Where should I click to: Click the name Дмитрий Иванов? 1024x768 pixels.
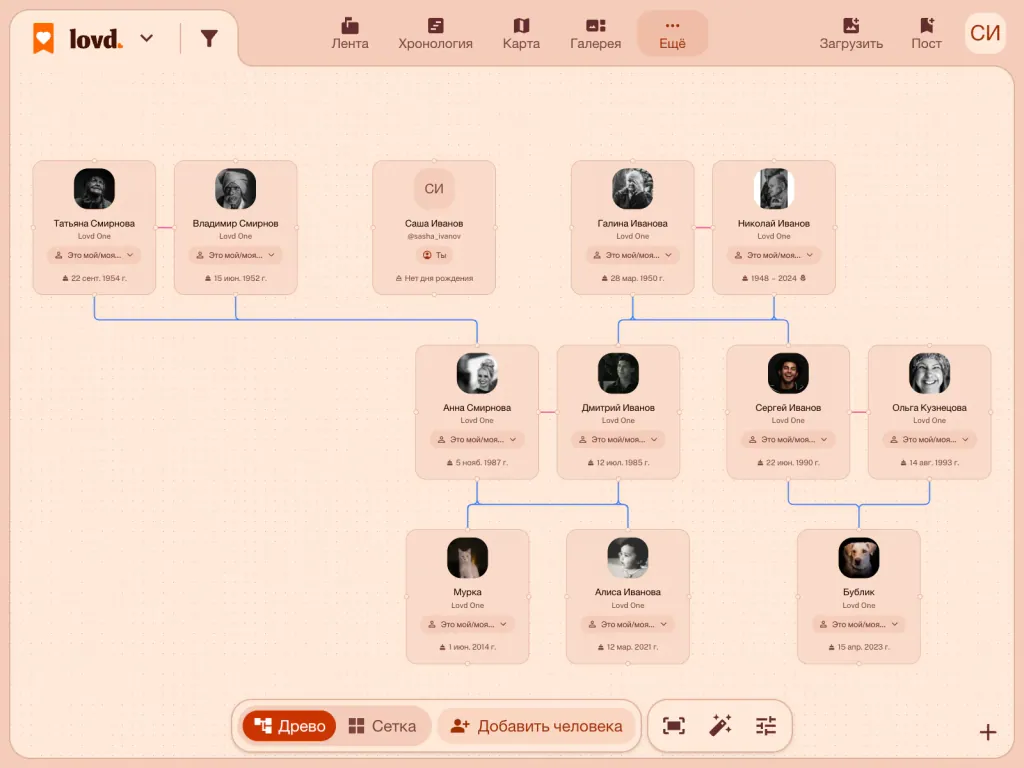618,408
